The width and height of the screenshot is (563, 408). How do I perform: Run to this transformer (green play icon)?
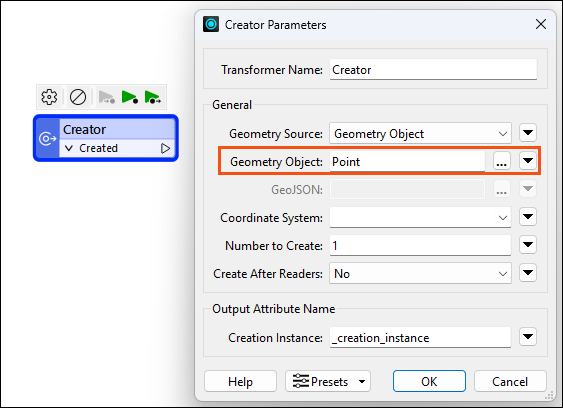pyautogui.click(x=129, y=97)
